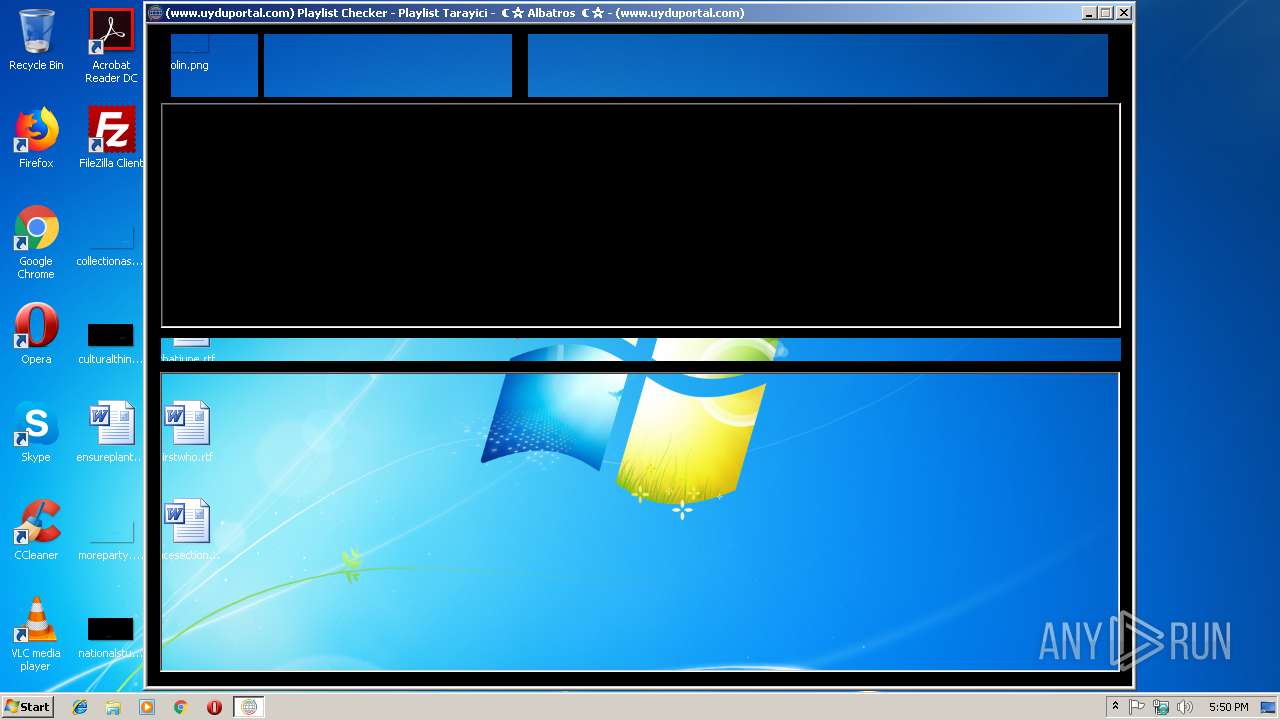Image resolution: width=1280 pixels, height=720 pixels.
Task: Click the Playlist Checker taskbar button
Action: 249,707
